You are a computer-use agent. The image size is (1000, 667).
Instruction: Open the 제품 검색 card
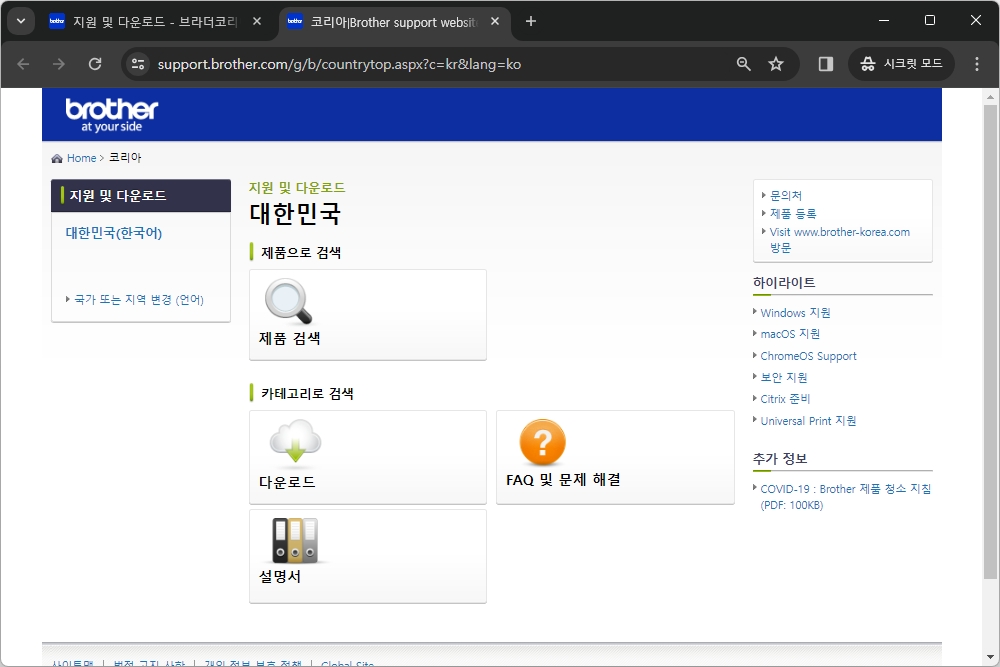[368, 314]
